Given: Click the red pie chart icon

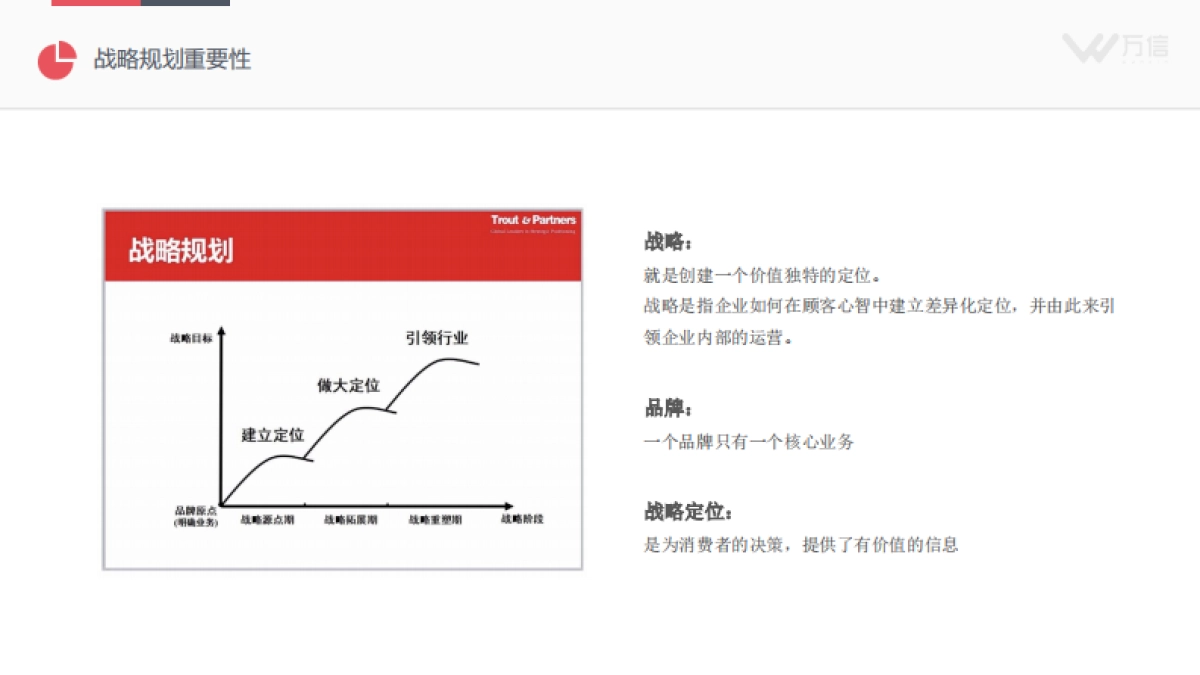Looking at the screenshot, I should [x=58, y=60].
